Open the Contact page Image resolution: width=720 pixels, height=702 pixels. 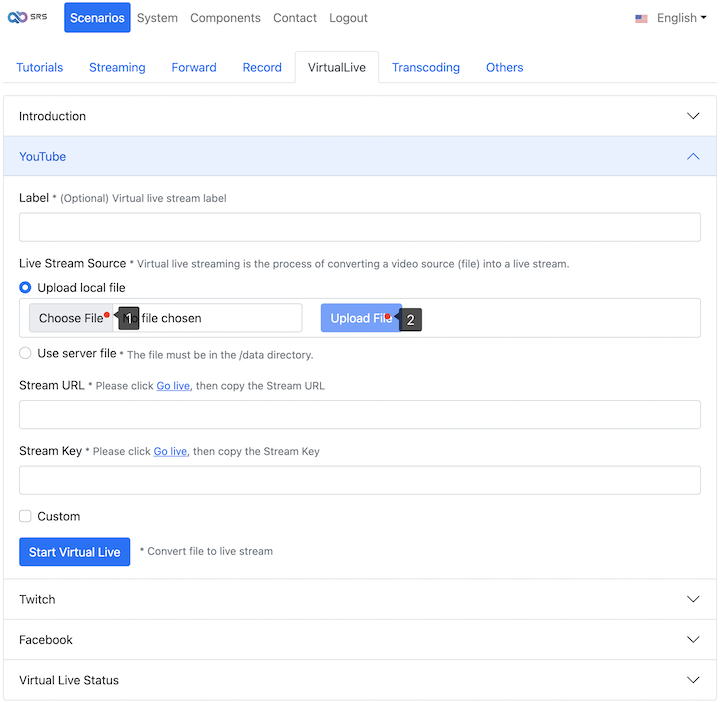[295, 18]
